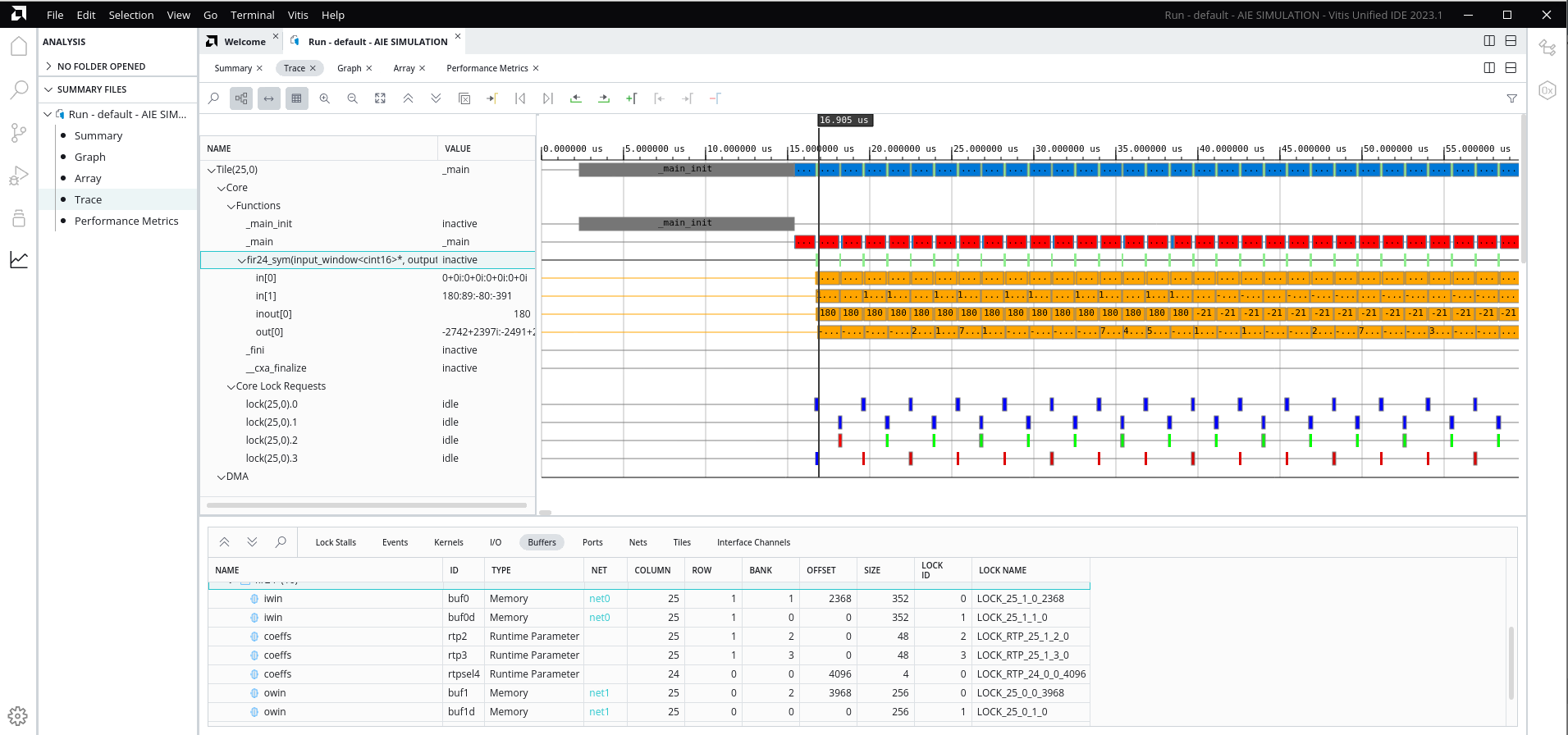Open the Terminal menu

point(252,15)
